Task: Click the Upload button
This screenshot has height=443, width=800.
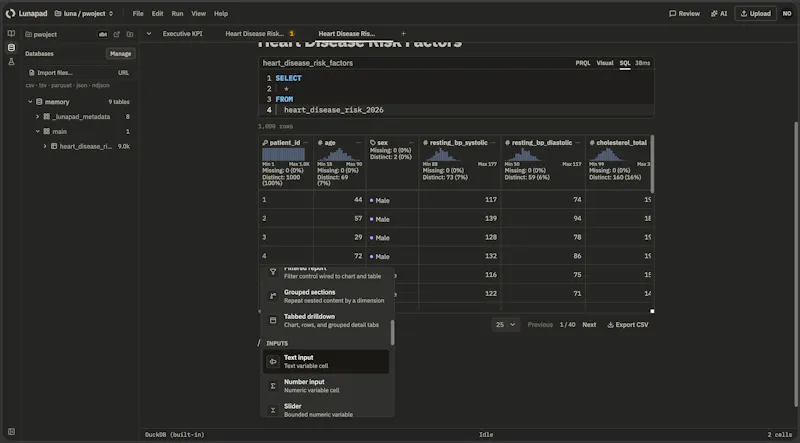Action: [x=756, y=14]
